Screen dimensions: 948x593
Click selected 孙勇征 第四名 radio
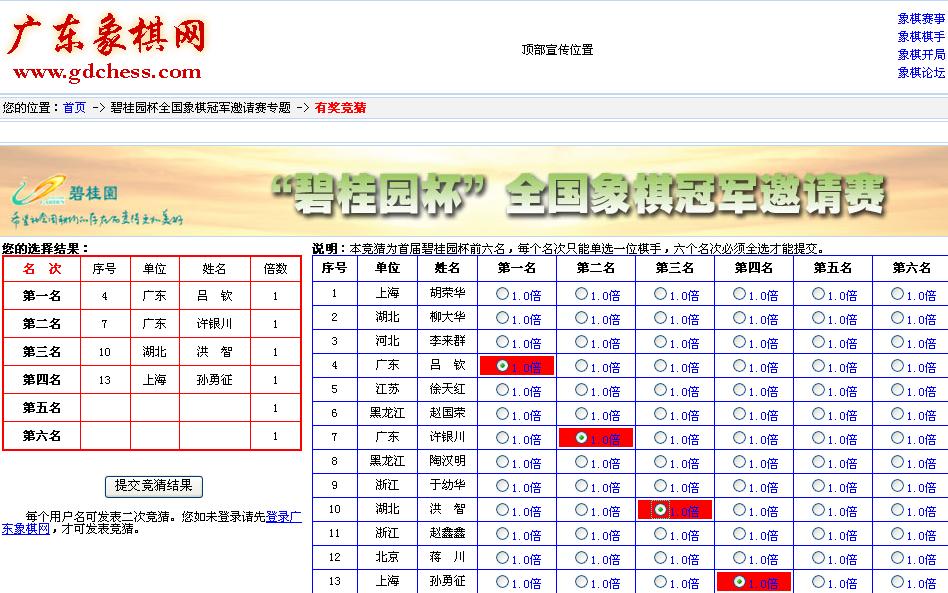(x=739, y=582)
